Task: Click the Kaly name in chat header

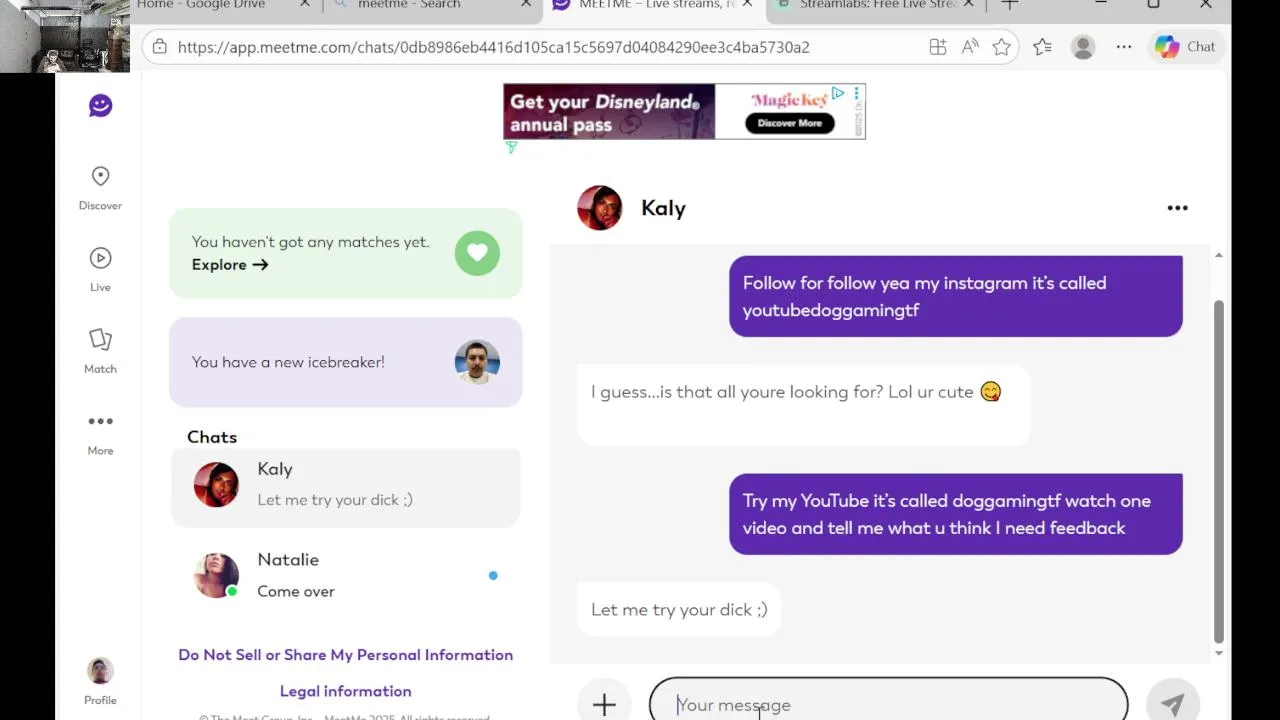Action: click(663, 208)
